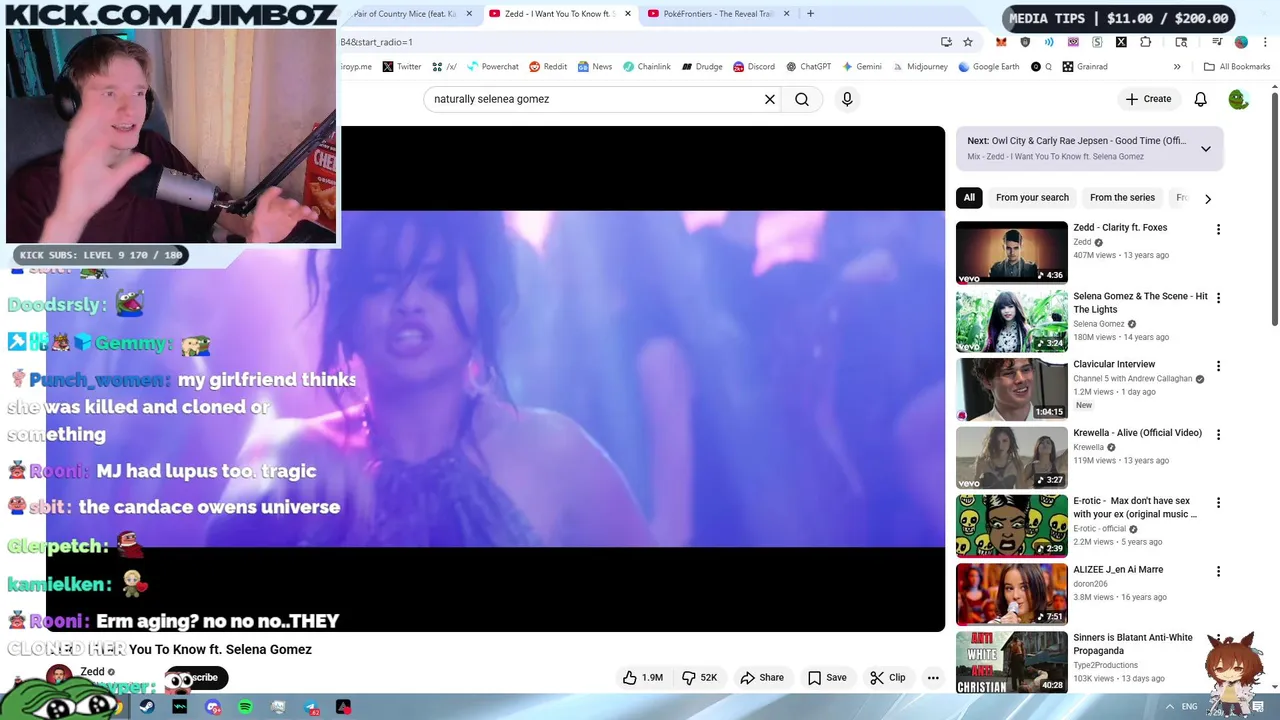Open E-rotic Max don't have sex video

[1011, 526]
